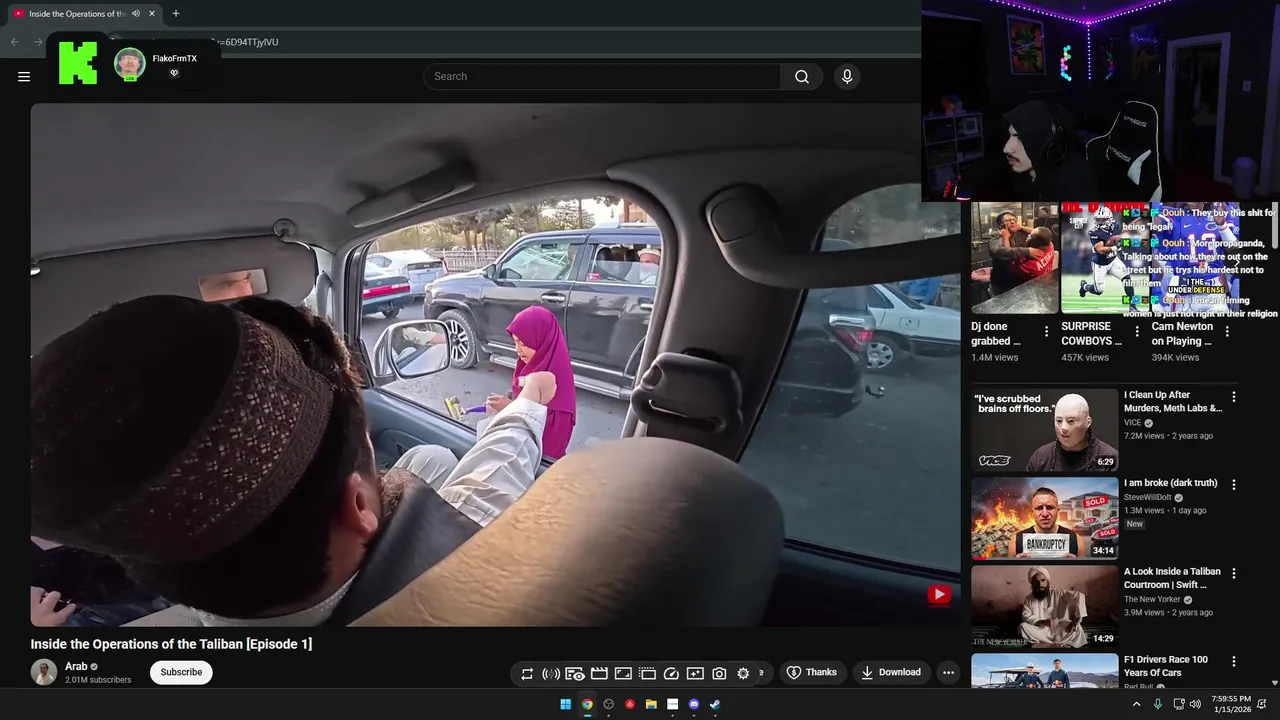
Task: Click the FlakoFrmTX streamer avatar
Action: [129, 64]
